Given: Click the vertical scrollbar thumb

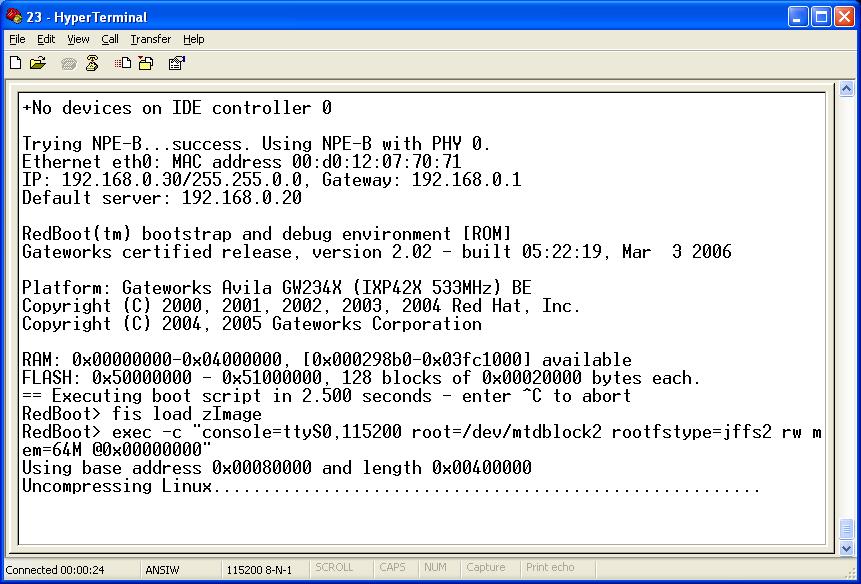Looking at the screenshot, I should tap(846, 529).
